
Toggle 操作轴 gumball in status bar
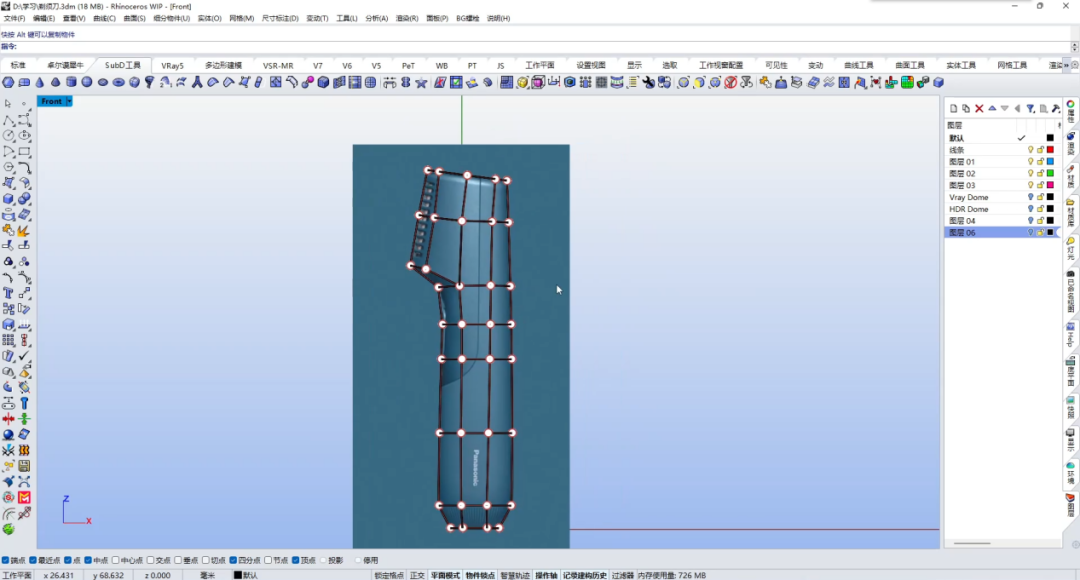546,576
